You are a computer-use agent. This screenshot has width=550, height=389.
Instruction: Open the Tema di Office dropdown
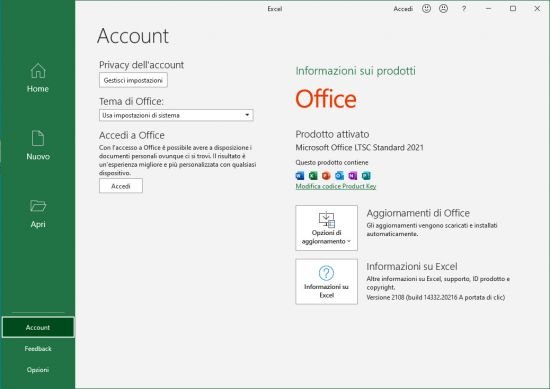[176, 115]
